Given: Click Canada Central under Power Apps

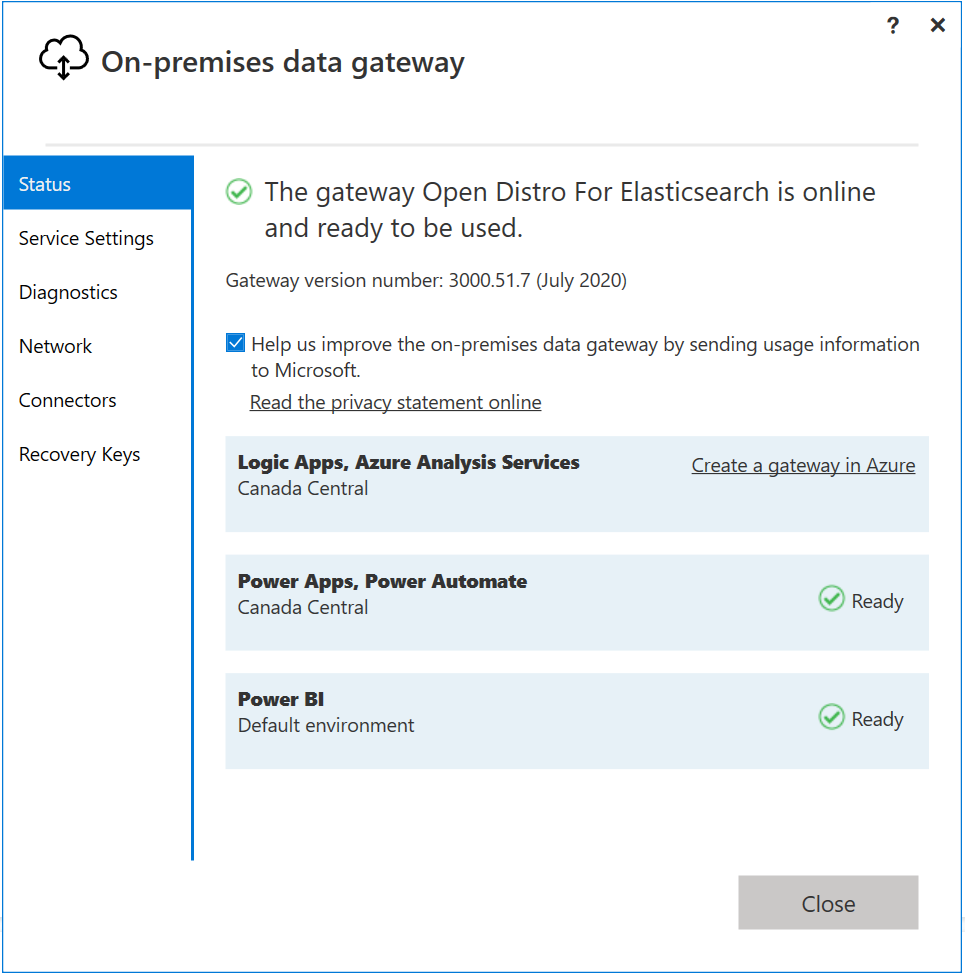Looking at the screenshot, I should coord(303,608).
